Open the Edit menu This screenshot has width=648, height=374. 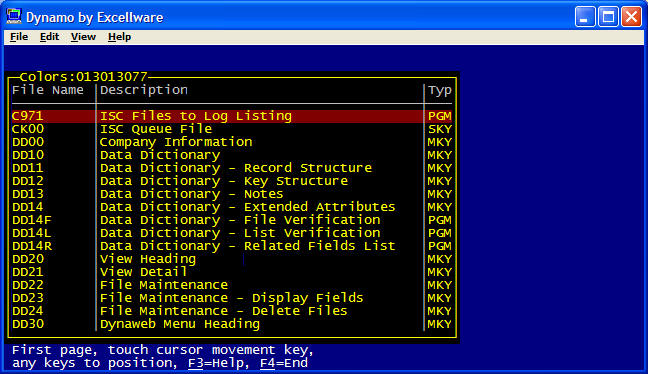[49, 37]
